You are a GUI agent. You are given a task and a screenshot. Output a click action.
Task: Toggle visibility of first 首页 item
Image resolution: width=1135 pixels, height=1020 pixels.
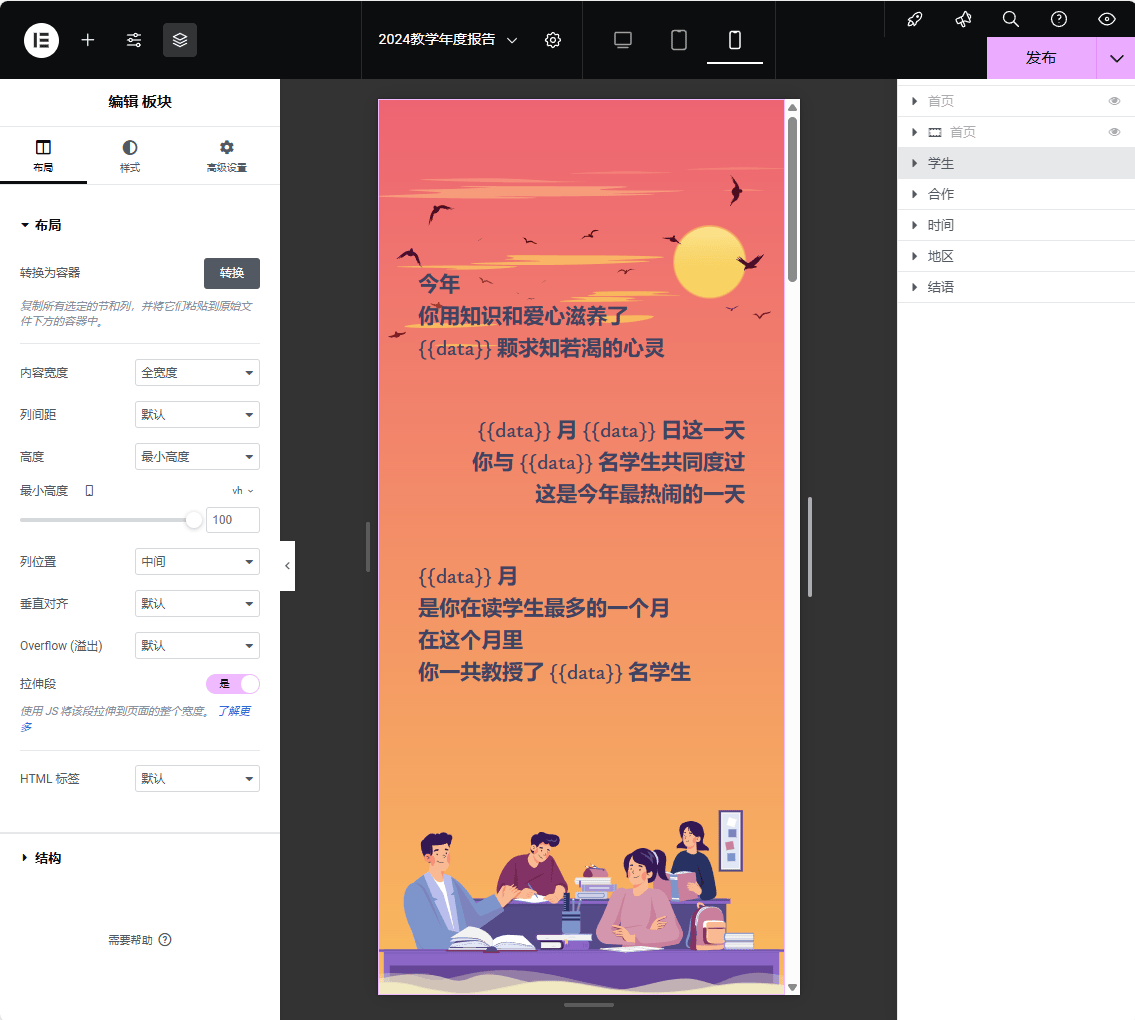coord(1114,101)
